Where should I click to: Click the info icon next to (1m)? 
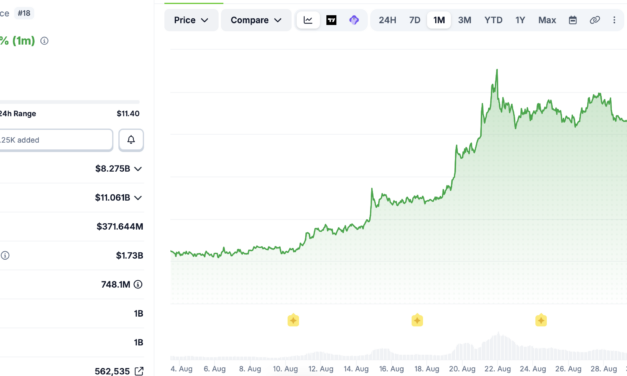(44, 41)
